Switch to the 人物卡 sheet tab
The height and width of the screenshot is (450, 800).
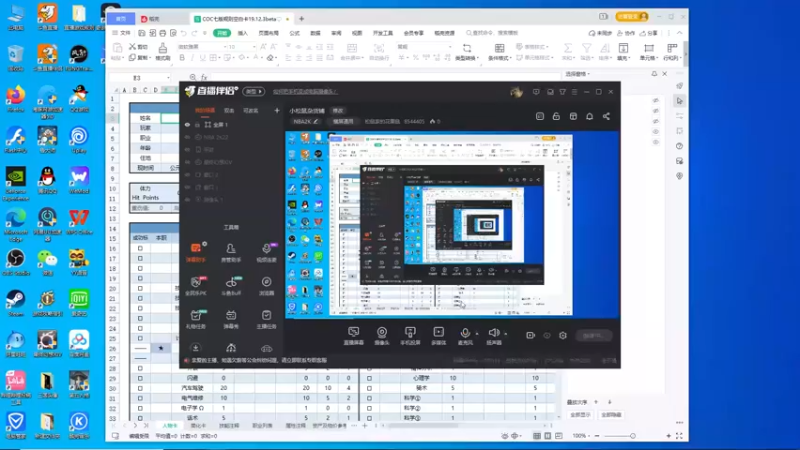coord(170,426)
